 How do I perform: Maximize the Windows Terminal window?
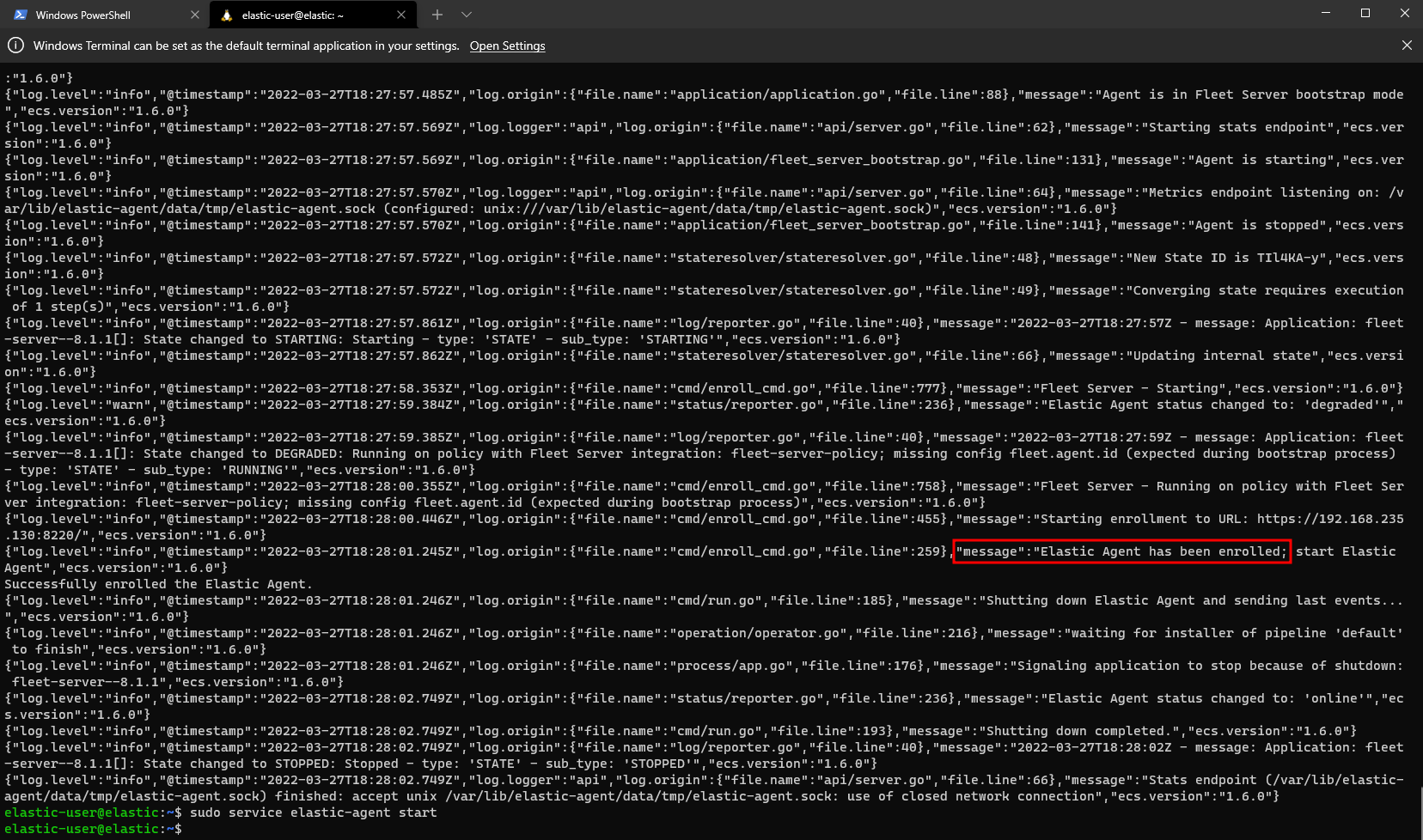tap(1365, 13)
